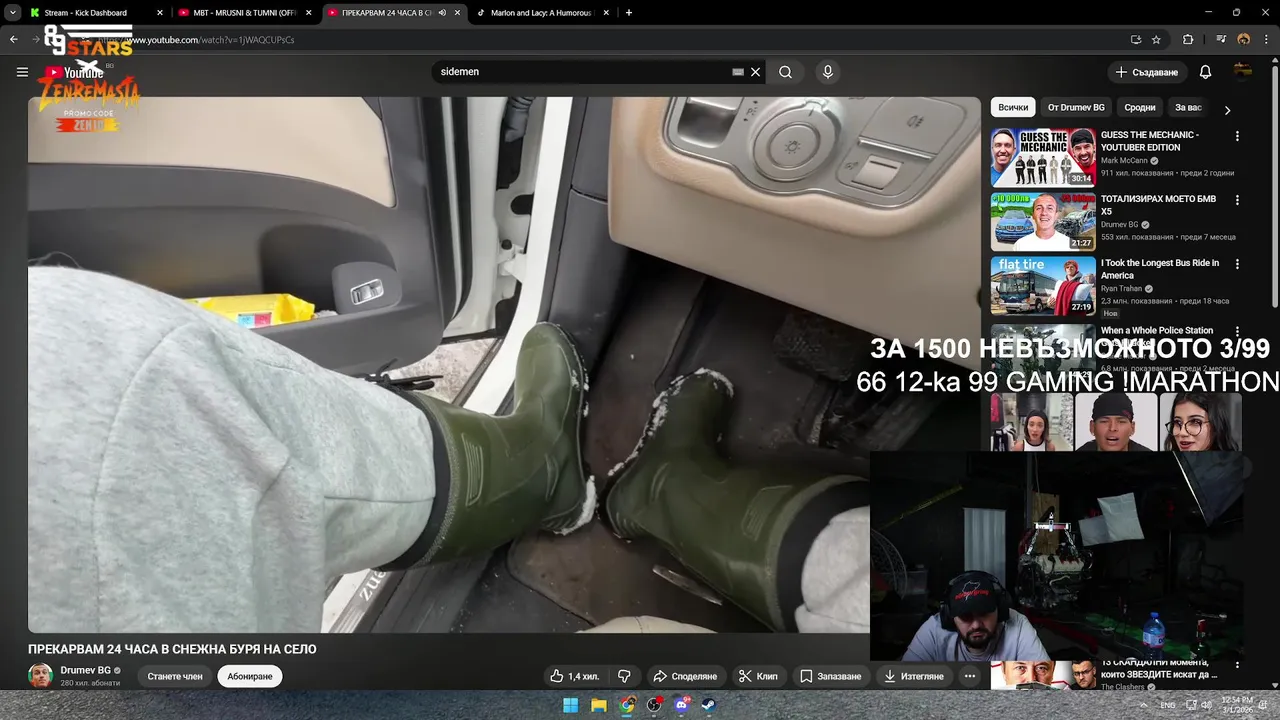Show hidden system tray icons chevron
The height and width of the screenshot is (720, 1280).
(x=1143, y=705)
